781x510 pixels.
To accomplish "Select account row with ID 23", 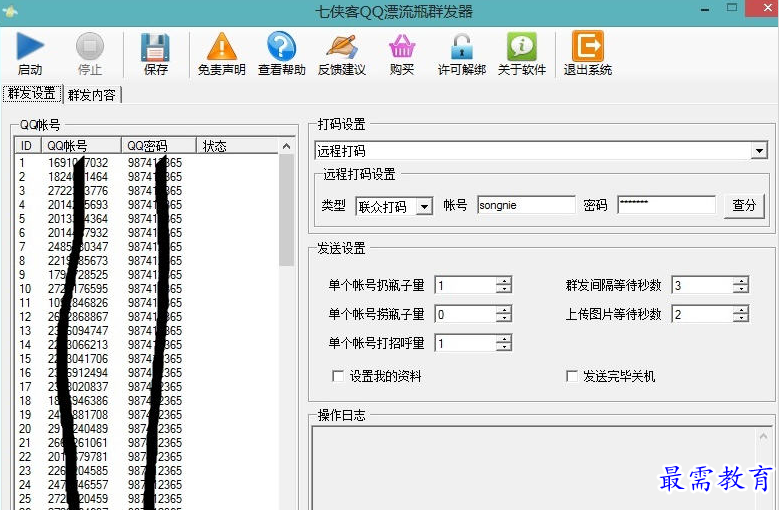I will (x=146, y=471).
